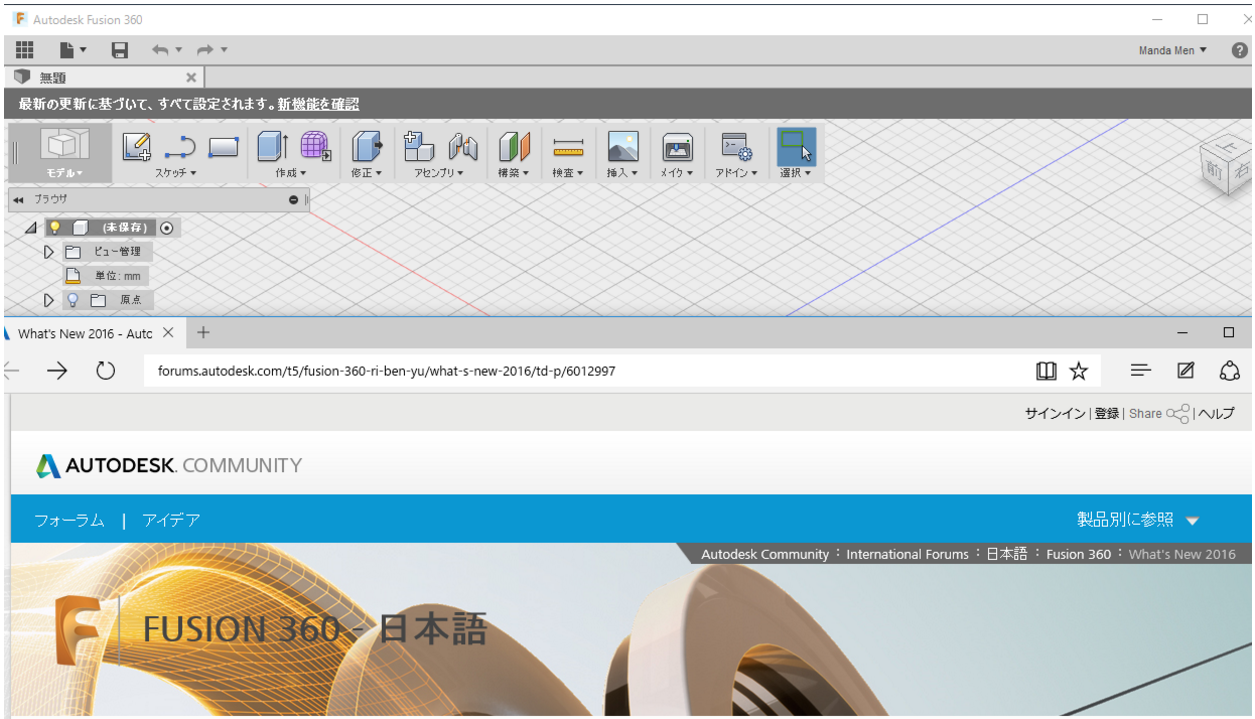The width and height of the screenshot is (1255, 719).
Task: Expand the ビュー管理 folder in the browser
Action: 47,251
